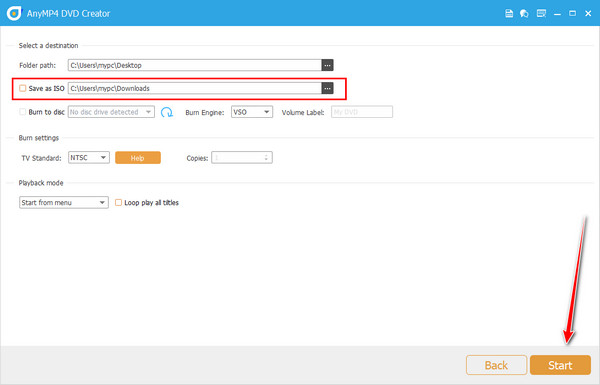
Task: Open the disc drive dropdown
Action: click(111, 112)
